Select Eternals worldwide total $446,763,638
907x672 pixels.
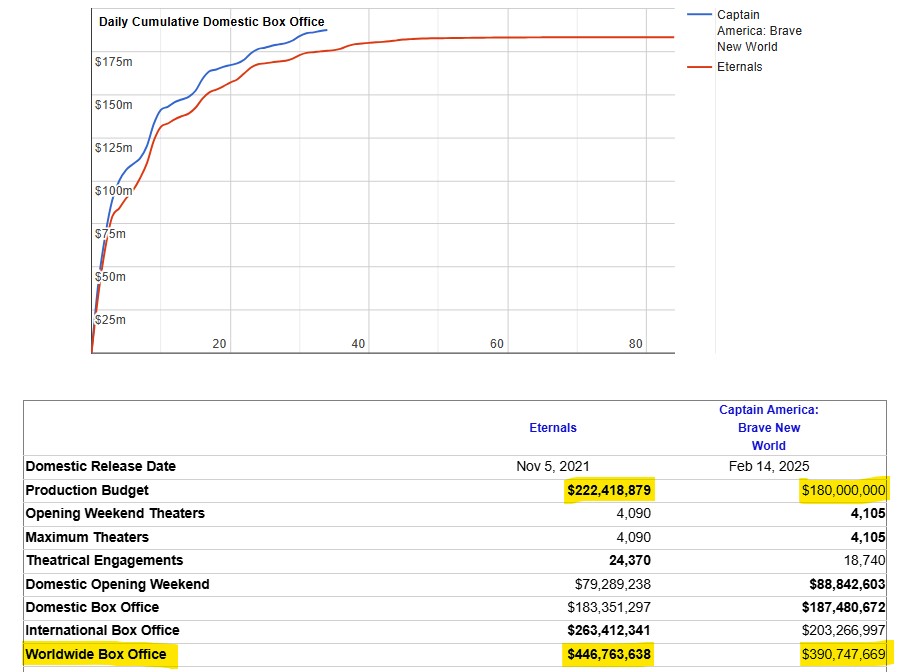point(609,655)
